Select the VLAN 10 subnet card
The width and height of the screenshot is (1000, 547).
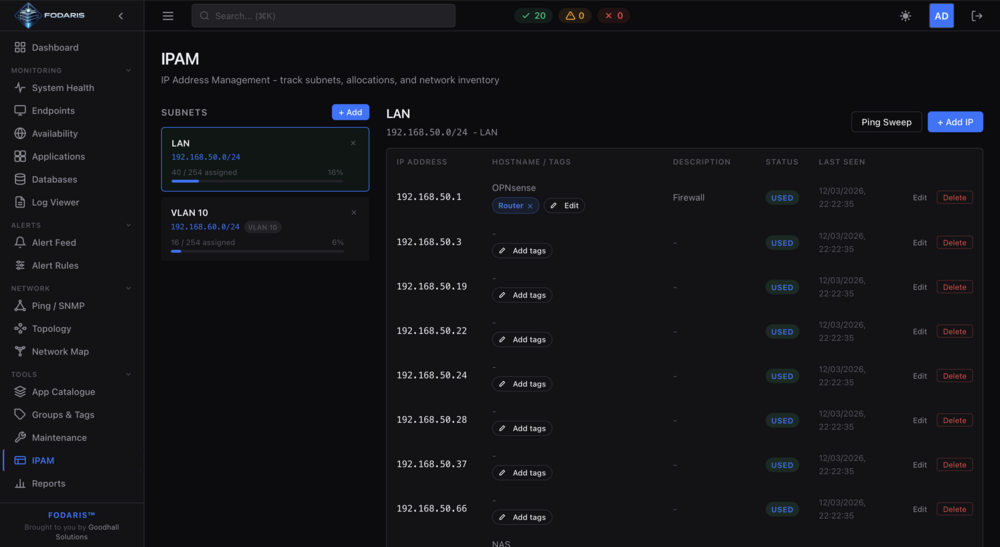[x=265, y=230]
